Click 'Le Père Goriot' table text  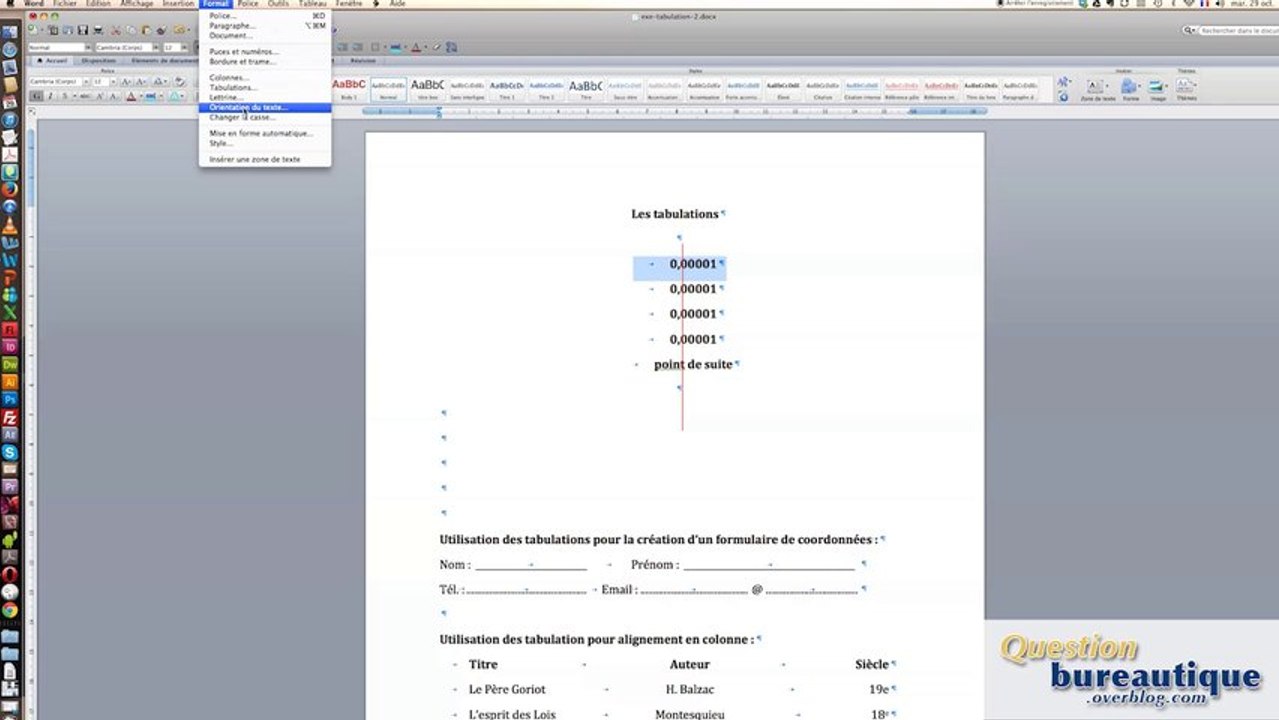(x=507, y=690)
